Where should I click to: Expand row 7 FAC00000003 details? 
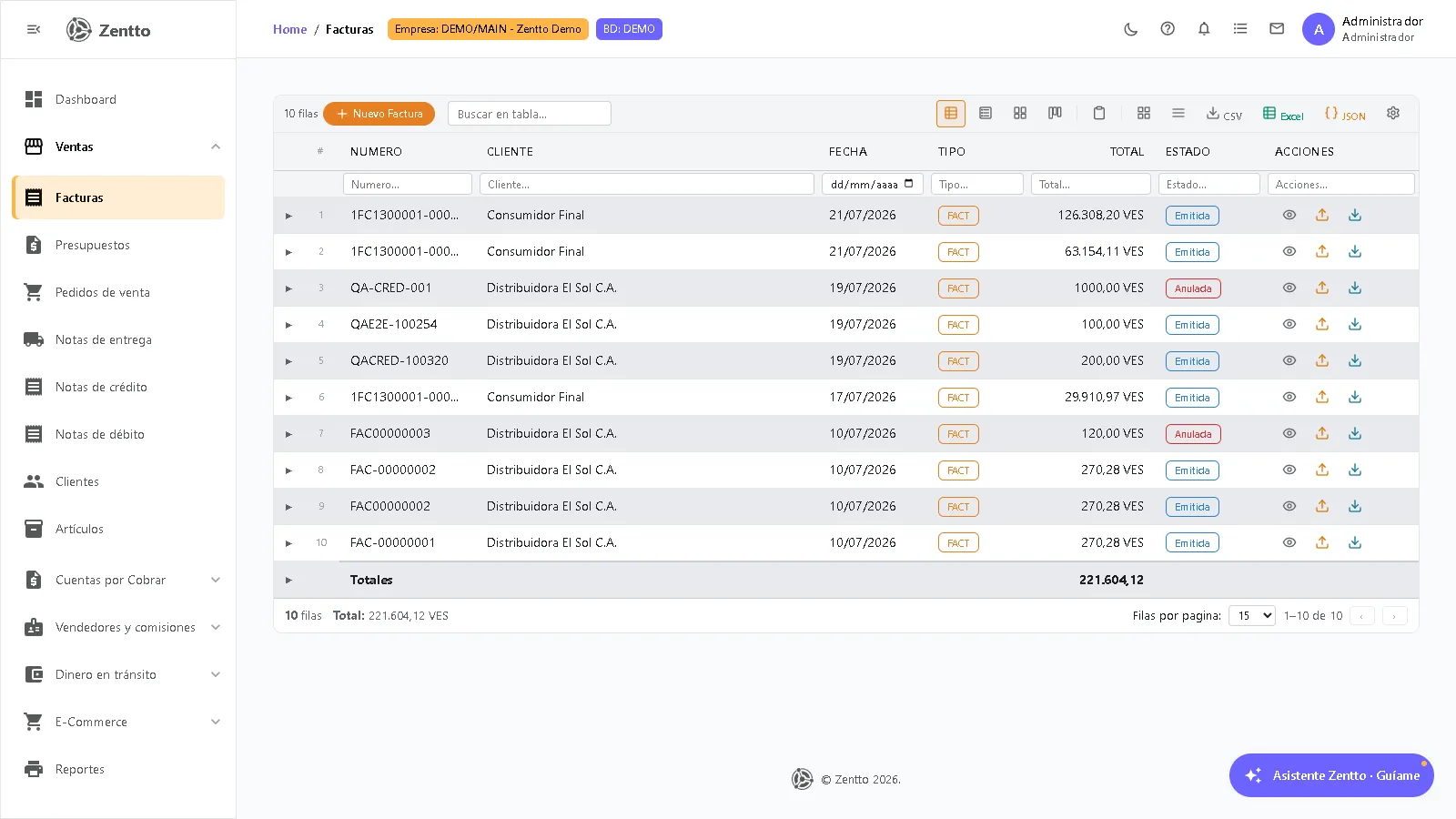[288, 434]
